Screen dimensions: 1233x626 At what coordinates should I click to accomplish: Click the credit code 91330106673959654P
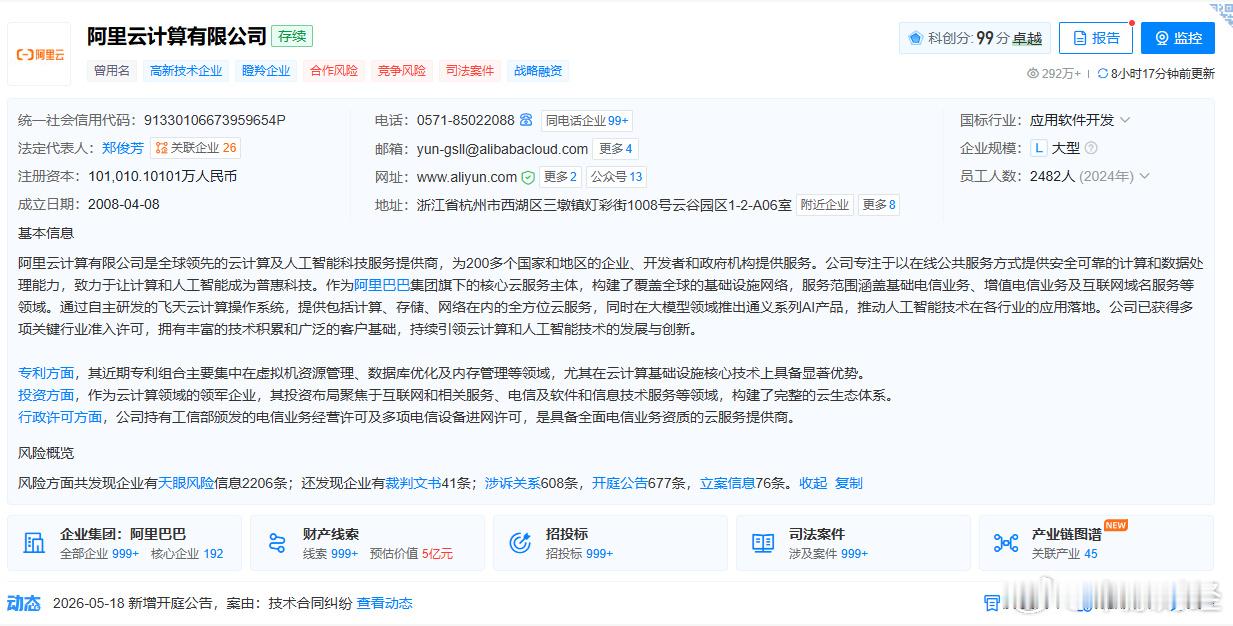click(215, 120)
